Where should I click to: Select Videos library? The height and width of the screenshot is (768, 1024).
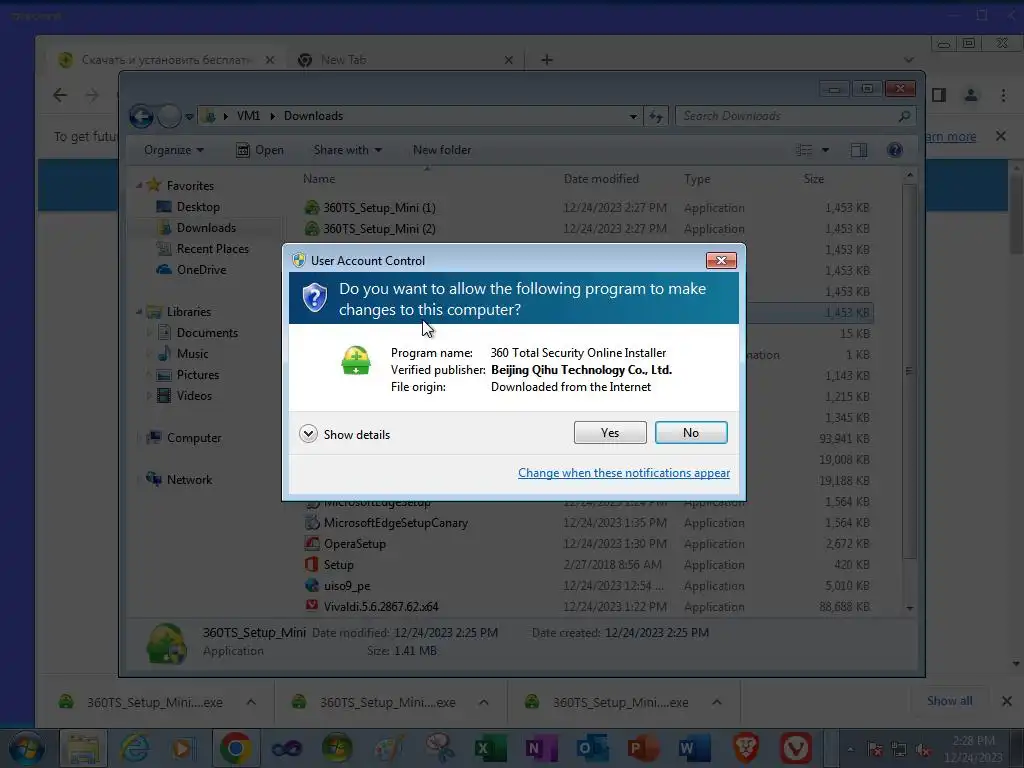194,396
